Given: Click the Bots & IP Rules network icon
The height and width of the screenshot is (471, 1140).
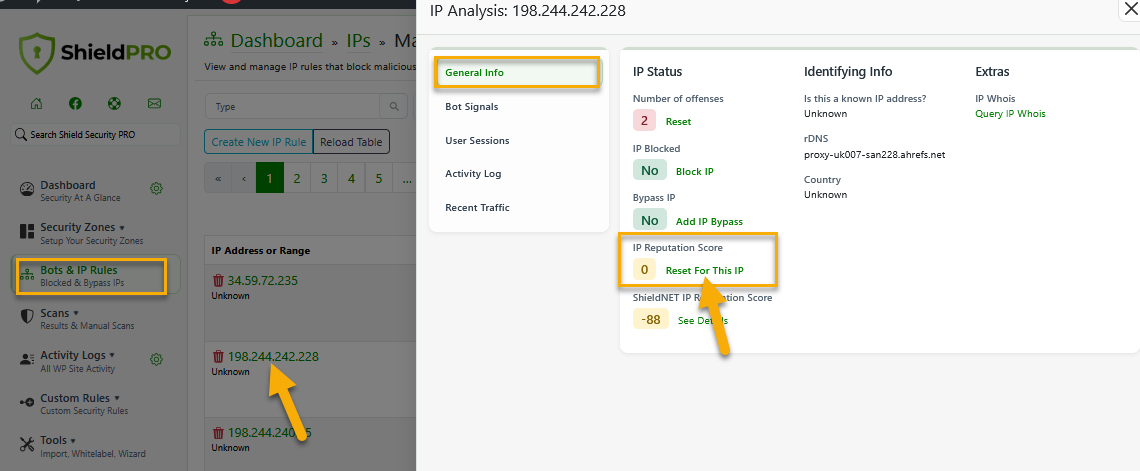Looking at the screenshot, I should (27, 275).
